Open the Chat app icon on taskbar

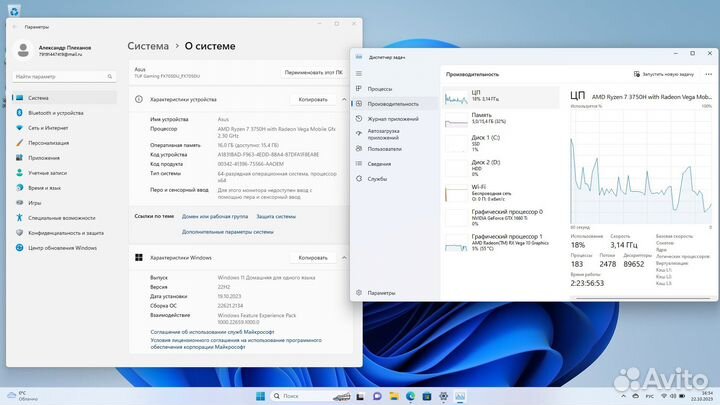click(377, 396)
